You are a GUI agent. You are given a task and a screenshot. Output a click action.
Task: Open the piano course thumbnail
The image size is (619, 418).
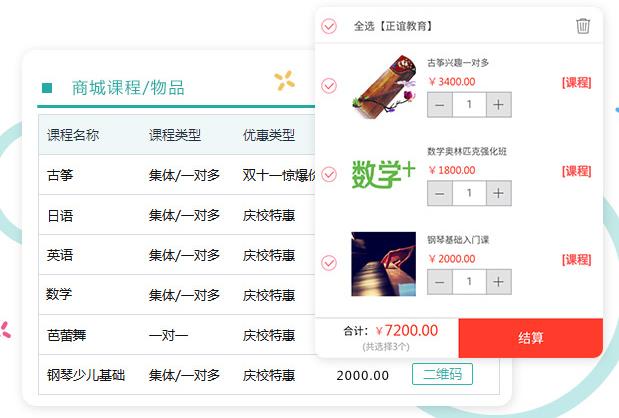click(x=383, y=264)
